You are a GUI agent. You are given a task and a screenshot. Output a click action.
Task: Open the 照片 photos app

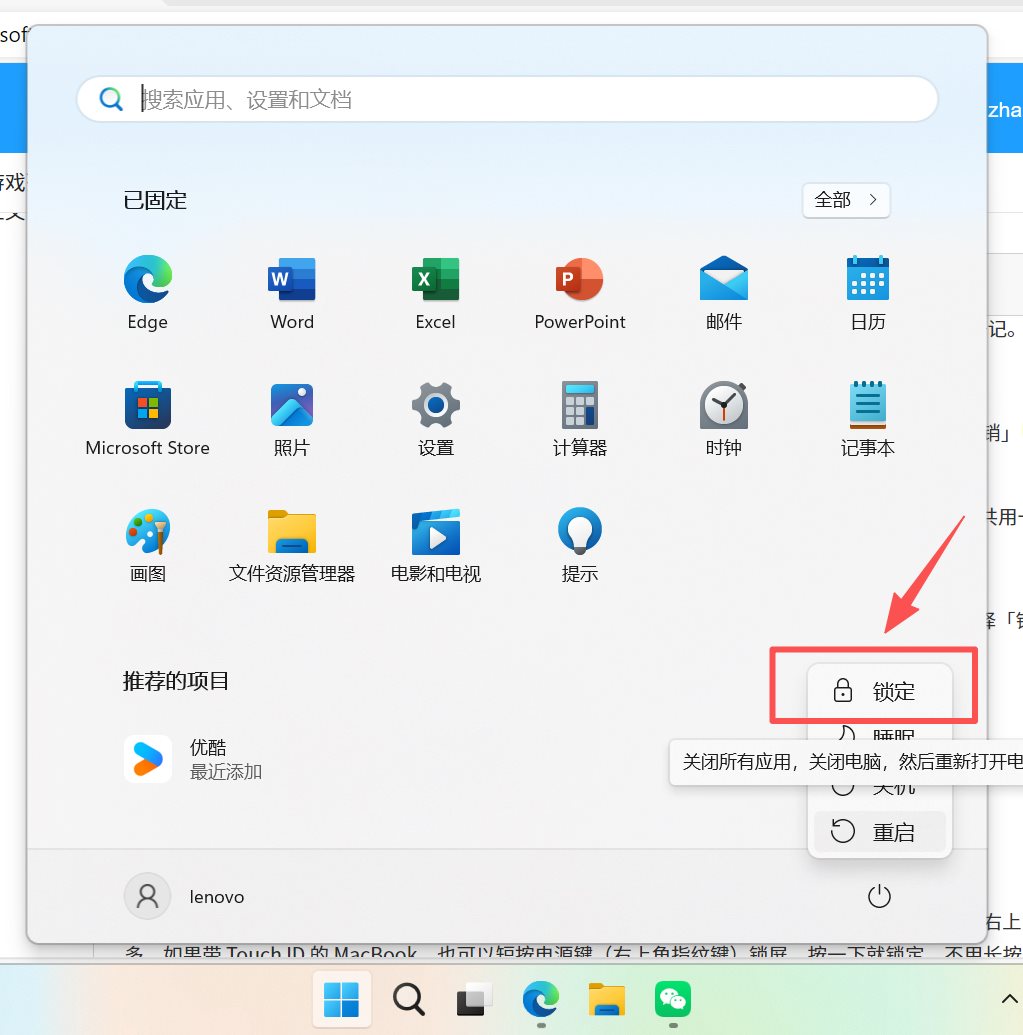tap(292, 418)
